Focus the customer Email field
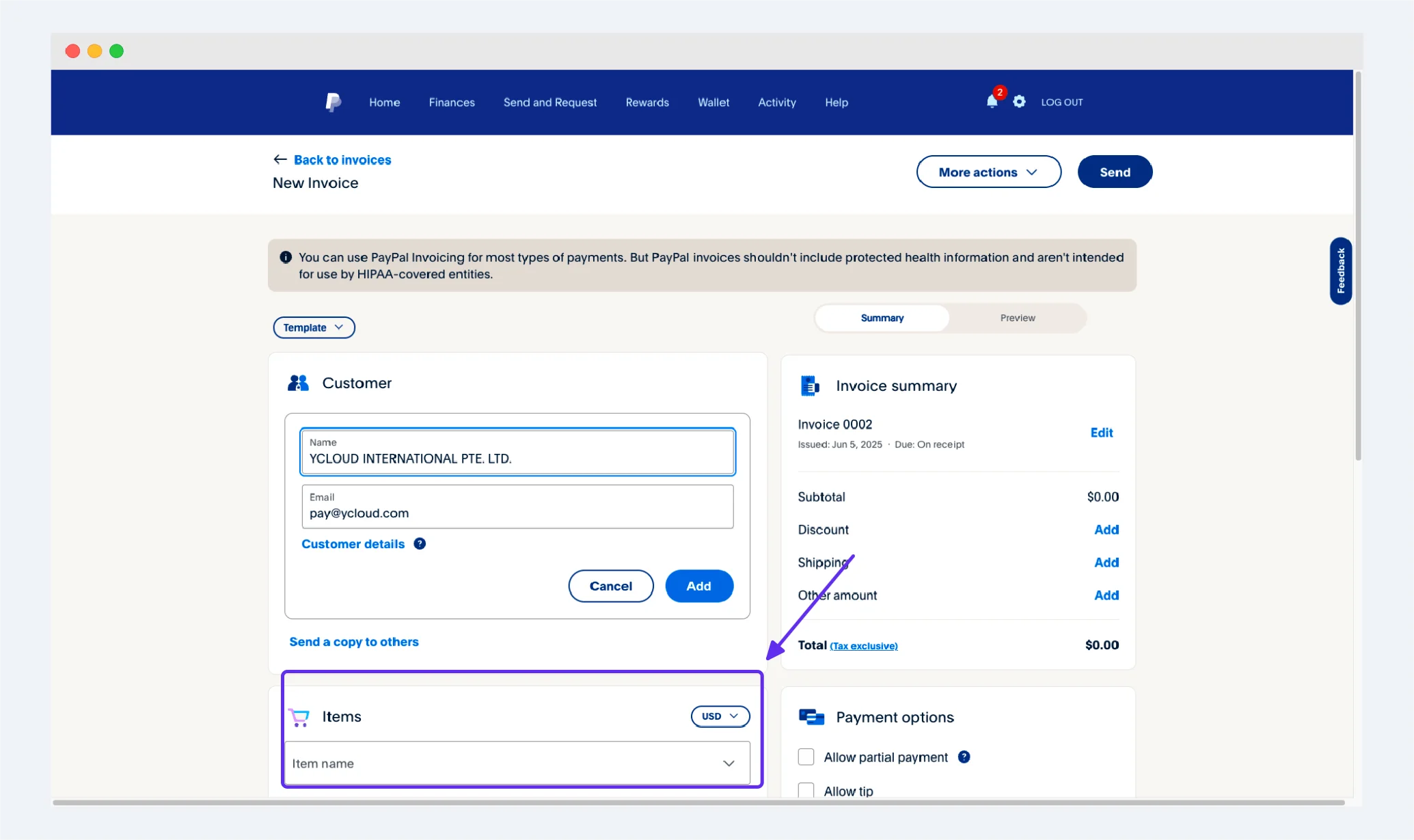 click(x=517, y=506)
